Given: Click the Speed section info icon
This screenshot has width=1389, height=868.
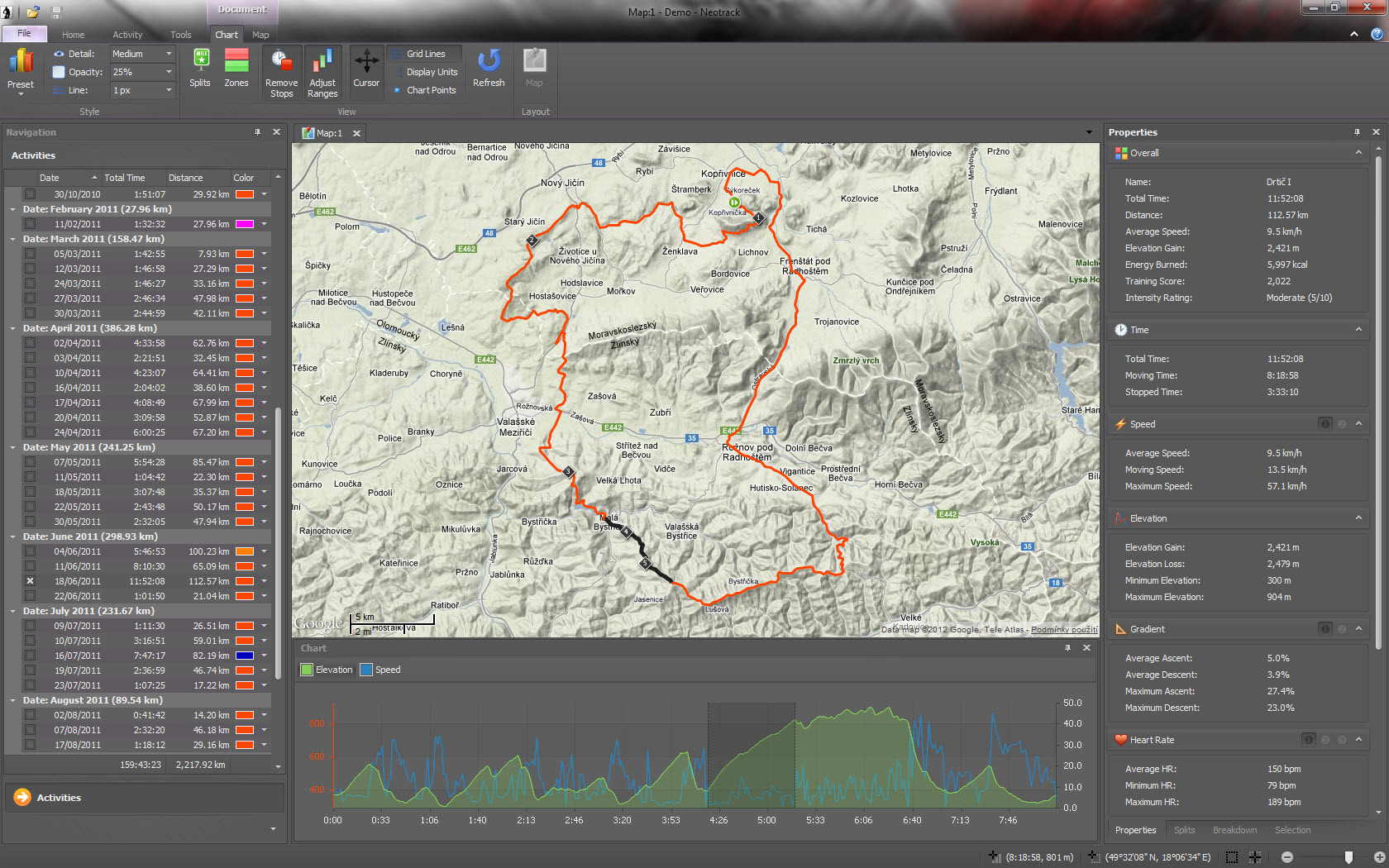Looking at the screenshot, I should (1325, 424).
